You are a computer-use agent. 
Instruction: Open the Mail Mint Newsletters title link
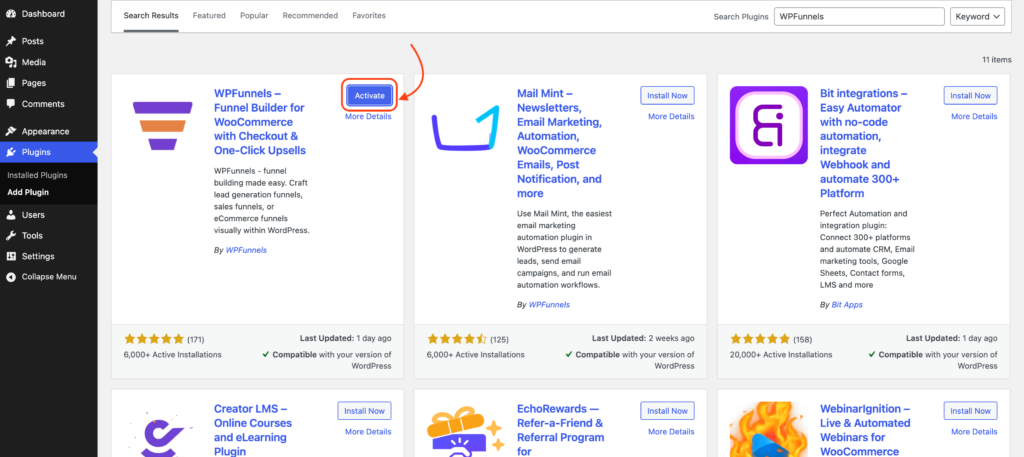click(x=560, y=144)
